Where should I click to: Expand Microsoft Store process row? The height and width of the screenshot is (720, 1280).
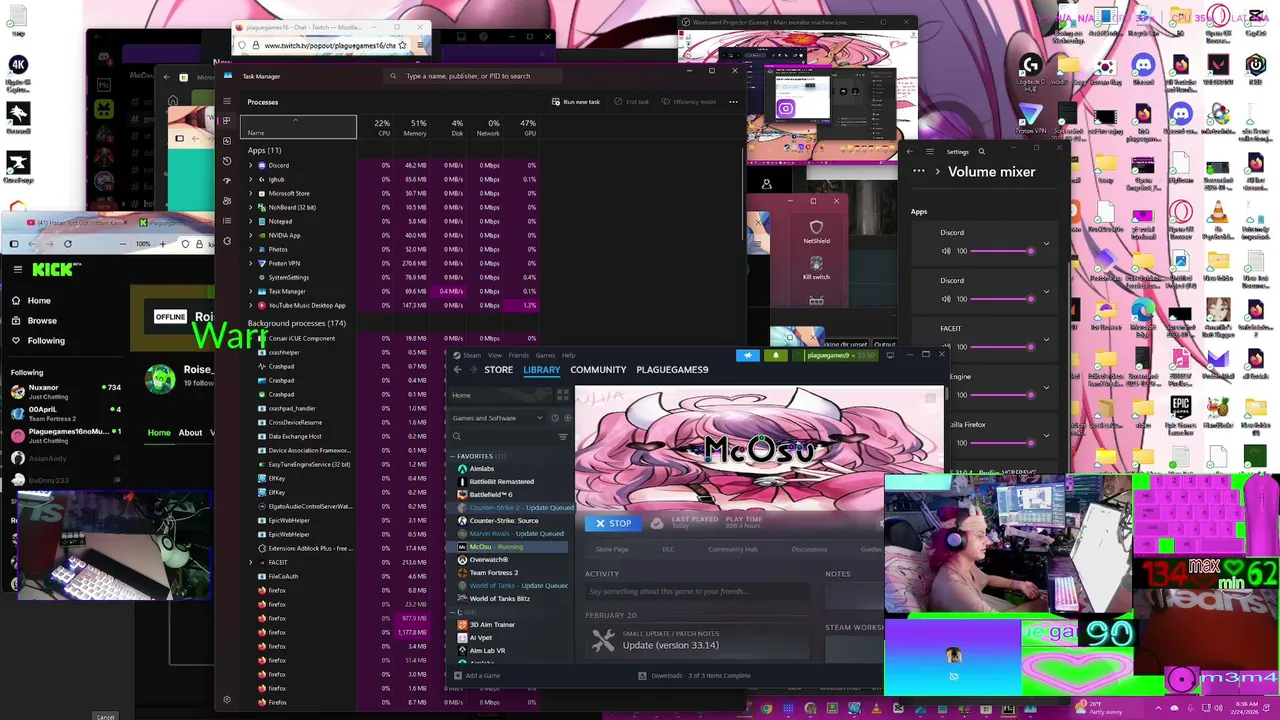pyautogui.click(x=250, y=193)
